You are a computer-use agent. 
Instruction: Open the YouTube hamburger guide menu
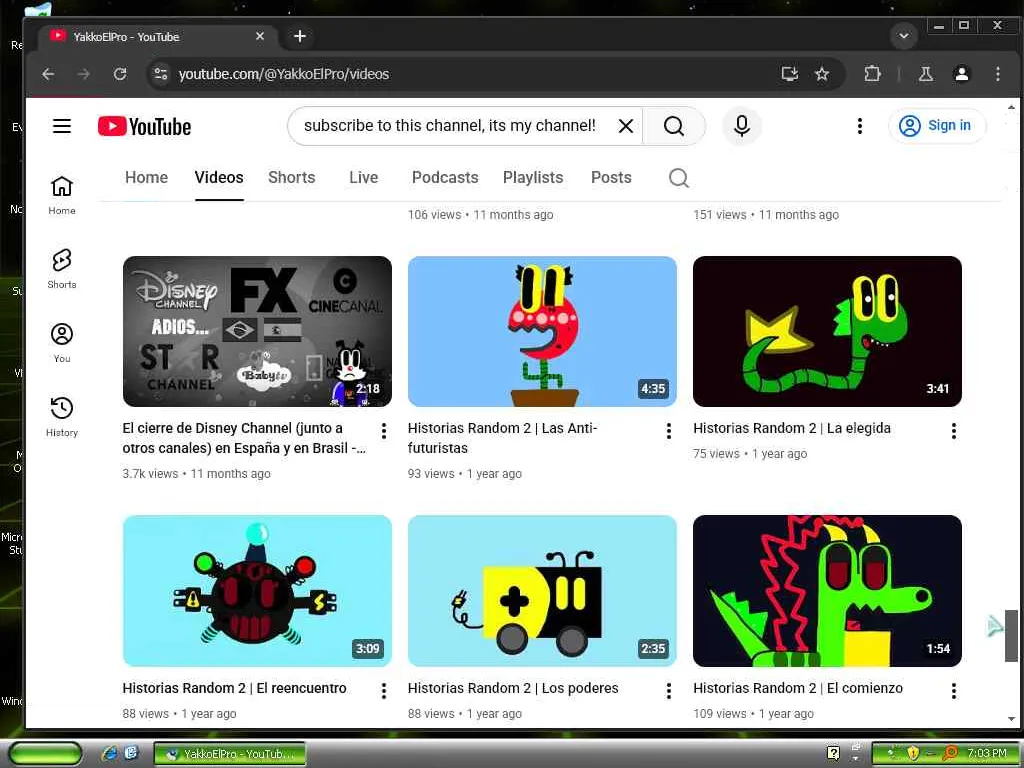click(62, 125)
